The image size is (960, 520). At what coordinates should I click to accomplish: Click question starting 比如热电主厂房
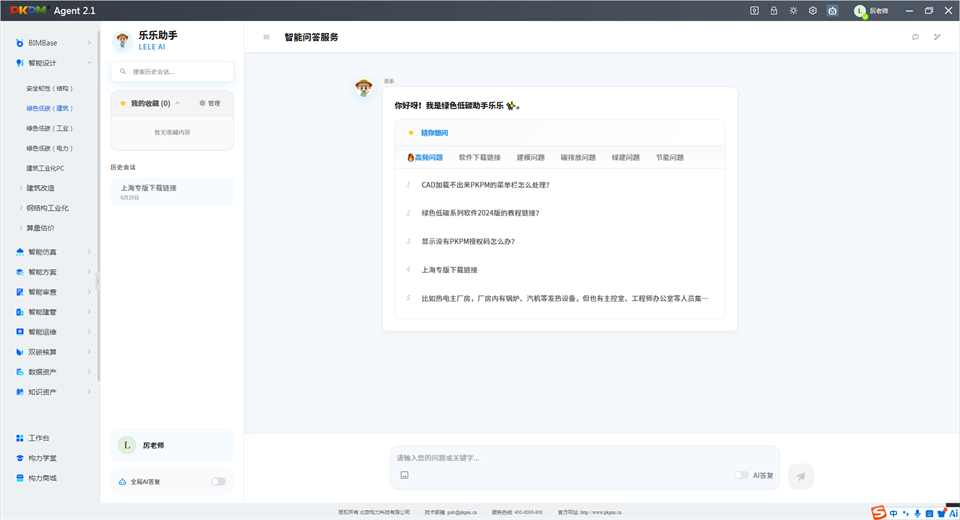click(564, 298)
